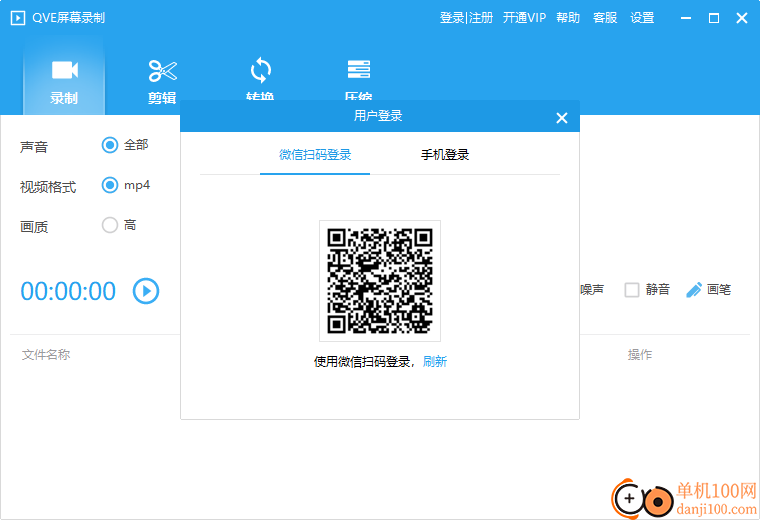Click the 操作 column header
The width and height of the screenshot is (760, 520).
click(x=640, y=355)
